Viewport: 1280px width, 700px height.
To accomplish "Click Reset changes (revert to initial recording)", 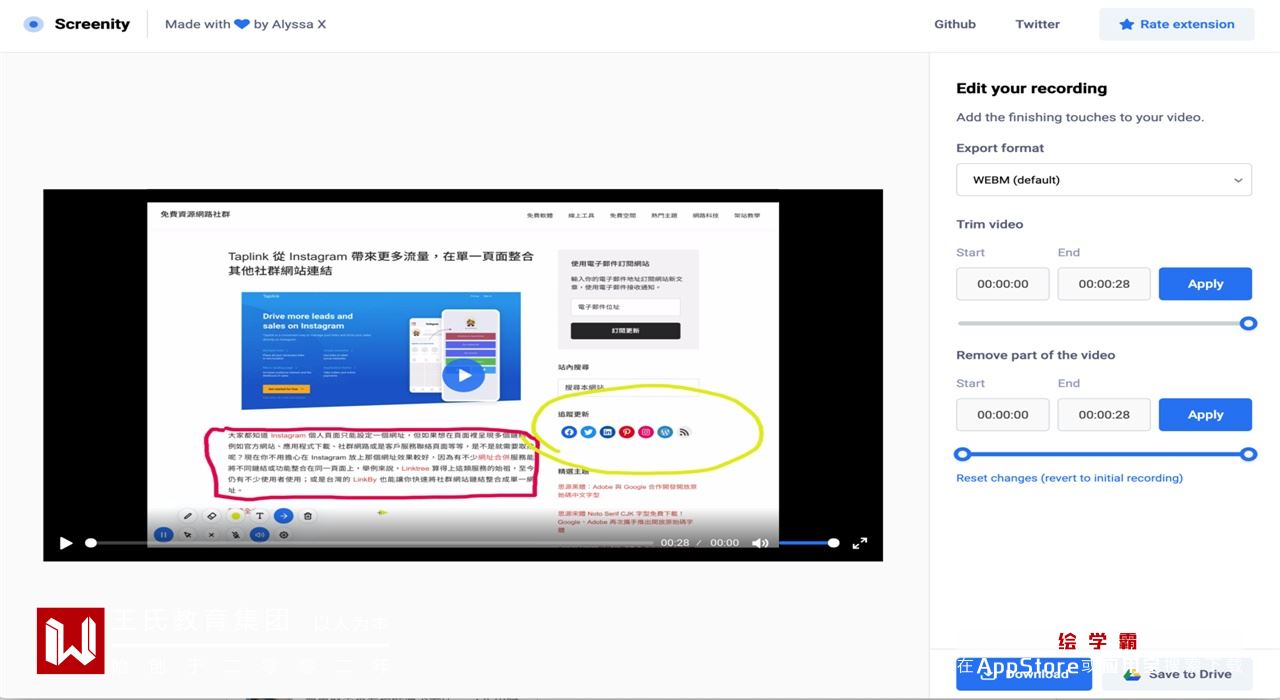I will pos(1069,478).
